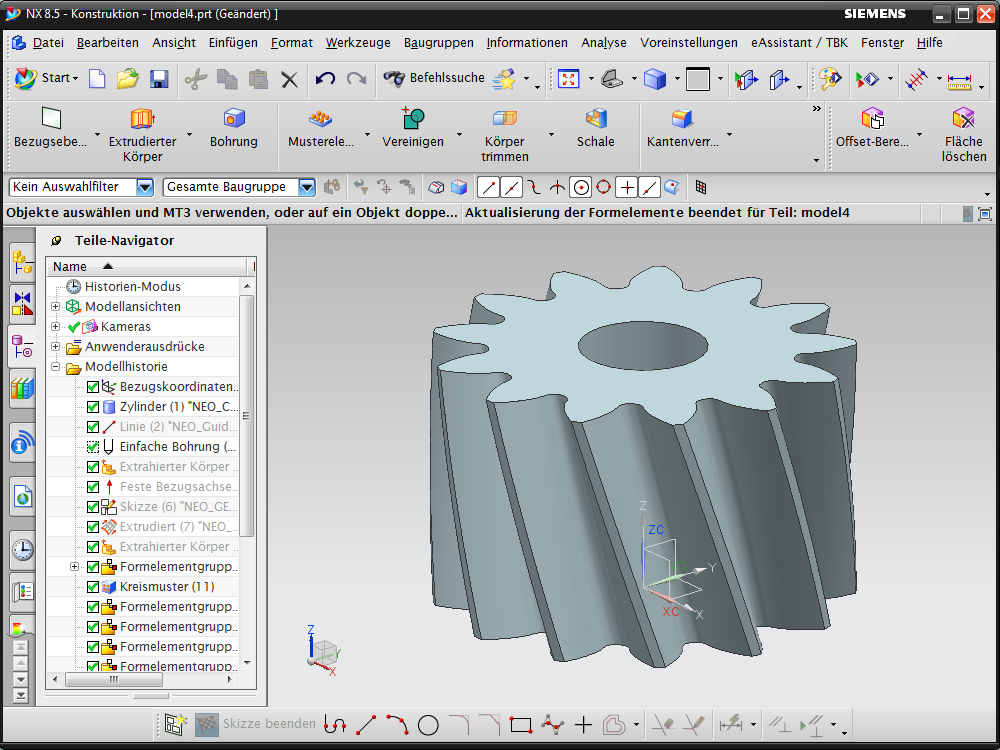Select the Schale shell tool
This screenshot has width=1000, height=750.
pyautogui.click(x=596, y=120)
